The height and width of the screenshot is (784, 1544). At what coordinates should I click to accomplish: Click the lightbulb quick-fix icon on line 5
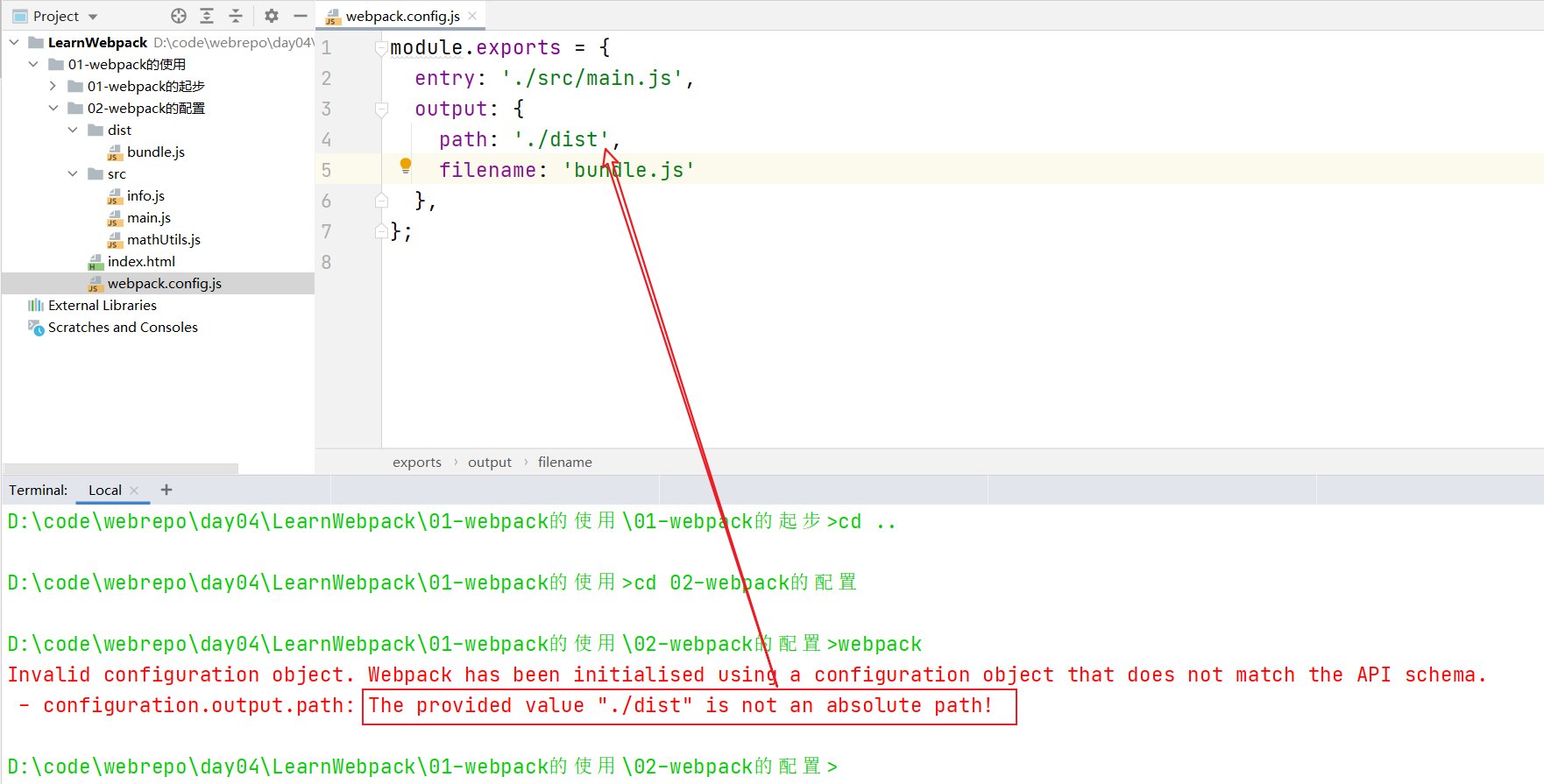(x=406, y=166)
